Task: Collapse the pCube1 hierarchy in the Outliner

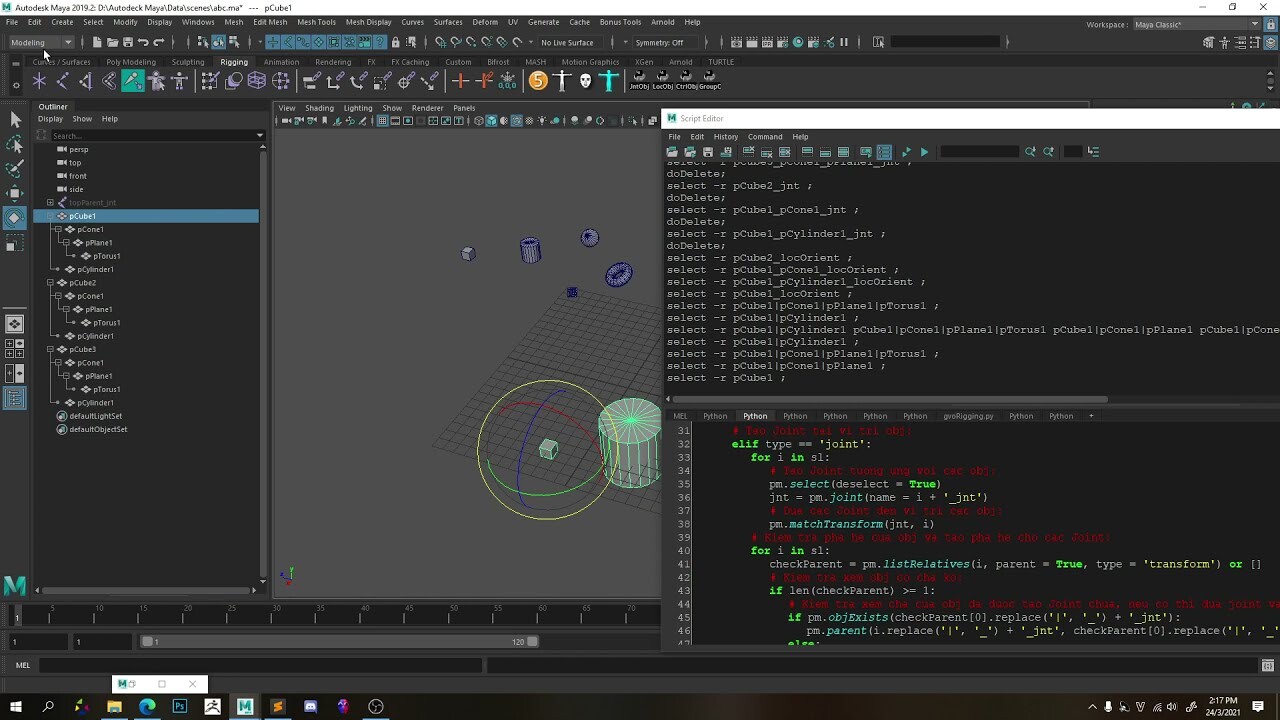Action: [50, 215]
